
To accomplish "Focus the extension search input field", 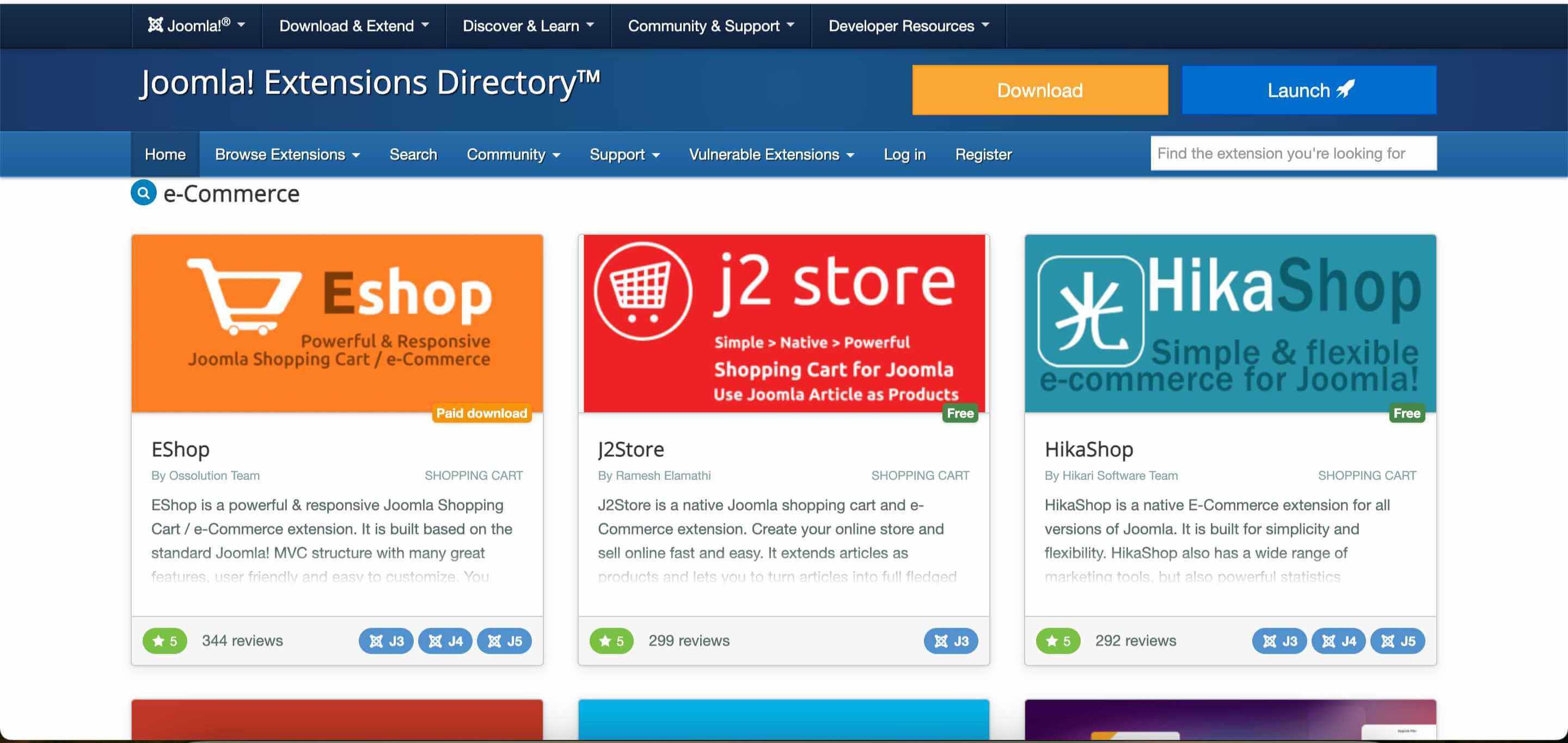I will (x=1294, y=153).
